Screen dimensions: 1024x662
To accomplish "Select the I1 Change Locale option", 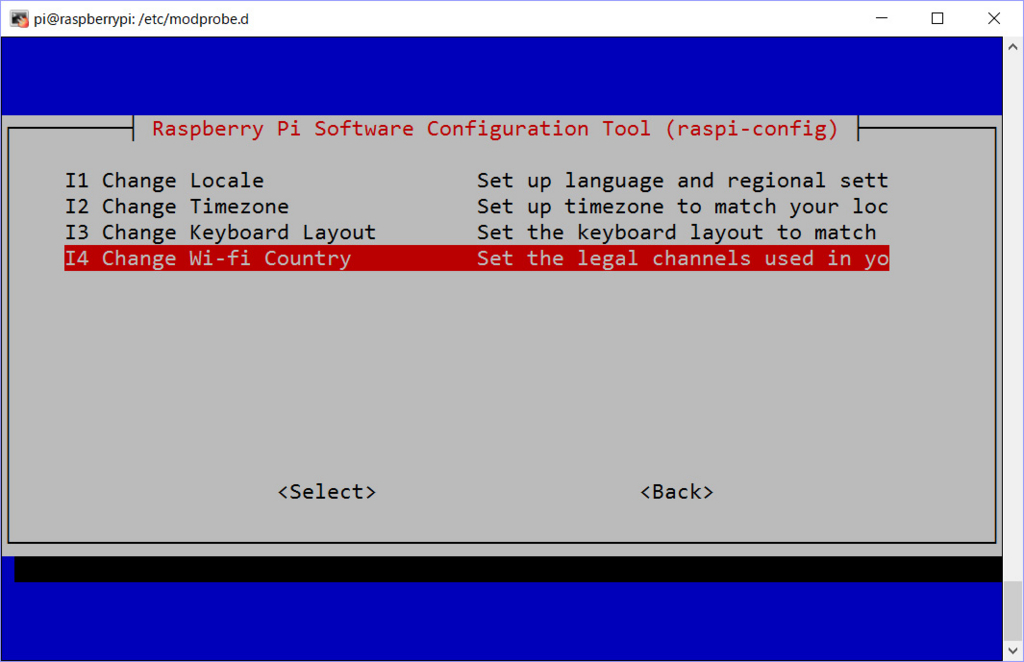I will pyautogui.click(x=476, y=180).
